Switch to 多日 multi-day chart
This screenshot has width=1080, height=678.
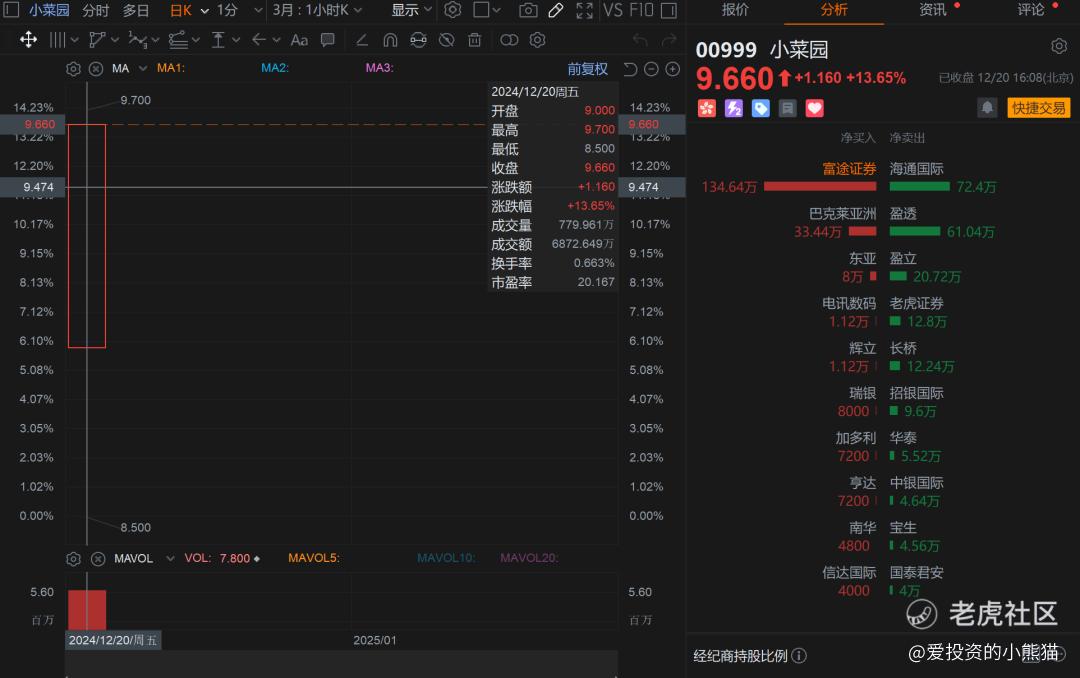[136, 10]
